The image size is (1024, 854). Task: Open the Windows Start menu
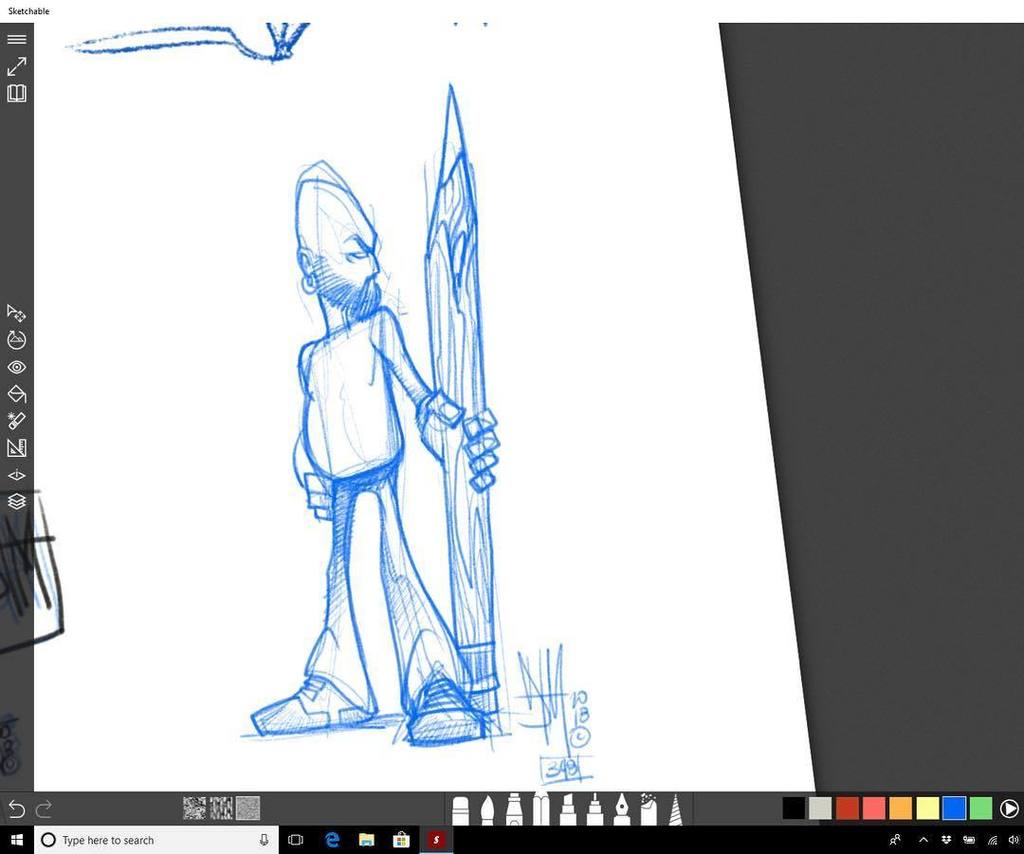17,840
